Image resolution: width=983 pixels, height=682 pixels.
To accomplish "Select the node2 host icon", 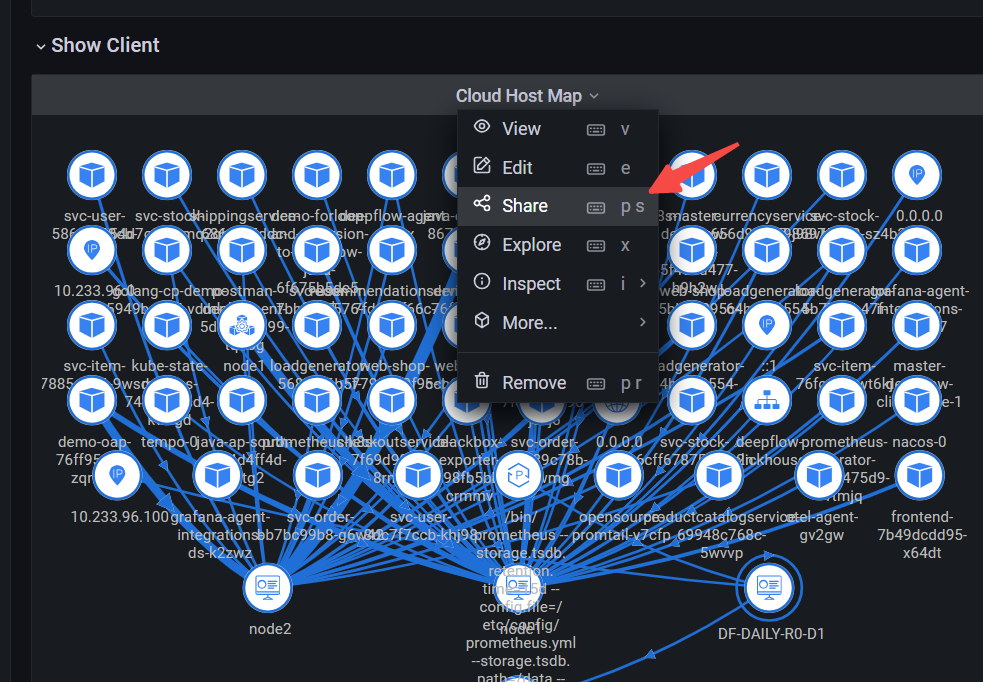I will tap(268, 586).
